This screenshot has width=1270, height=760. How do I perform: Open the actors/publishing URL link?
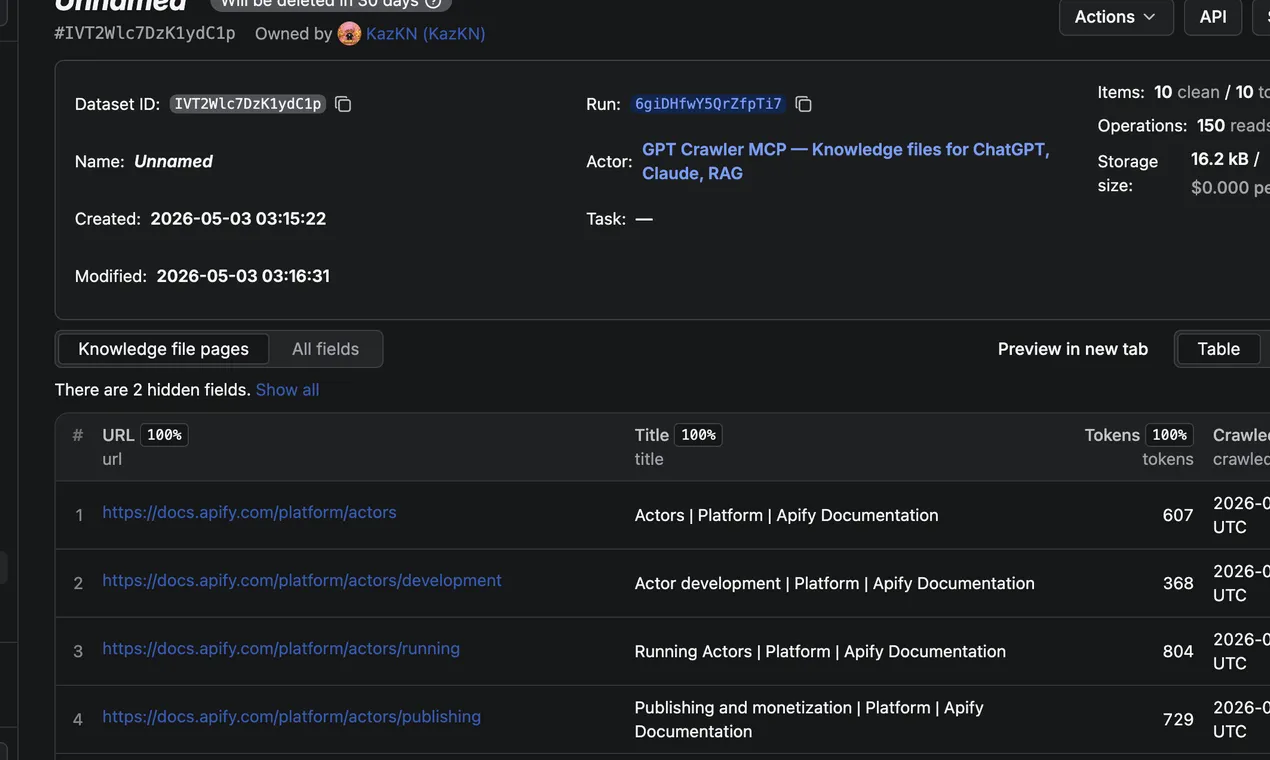(x=291, y=716)
